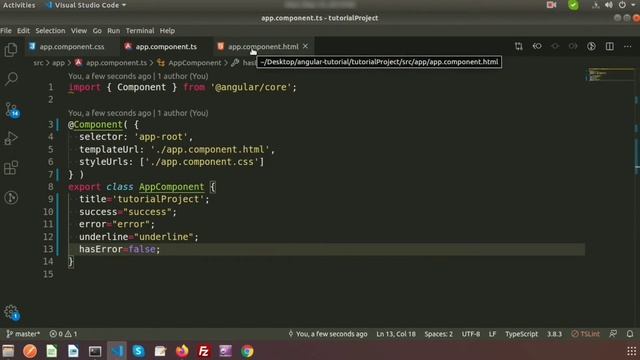640x360 pixels.
Task: Click the TypeScript version 3.8.3 in status bar
Action: pyautogui.click(x=554, y=334)
